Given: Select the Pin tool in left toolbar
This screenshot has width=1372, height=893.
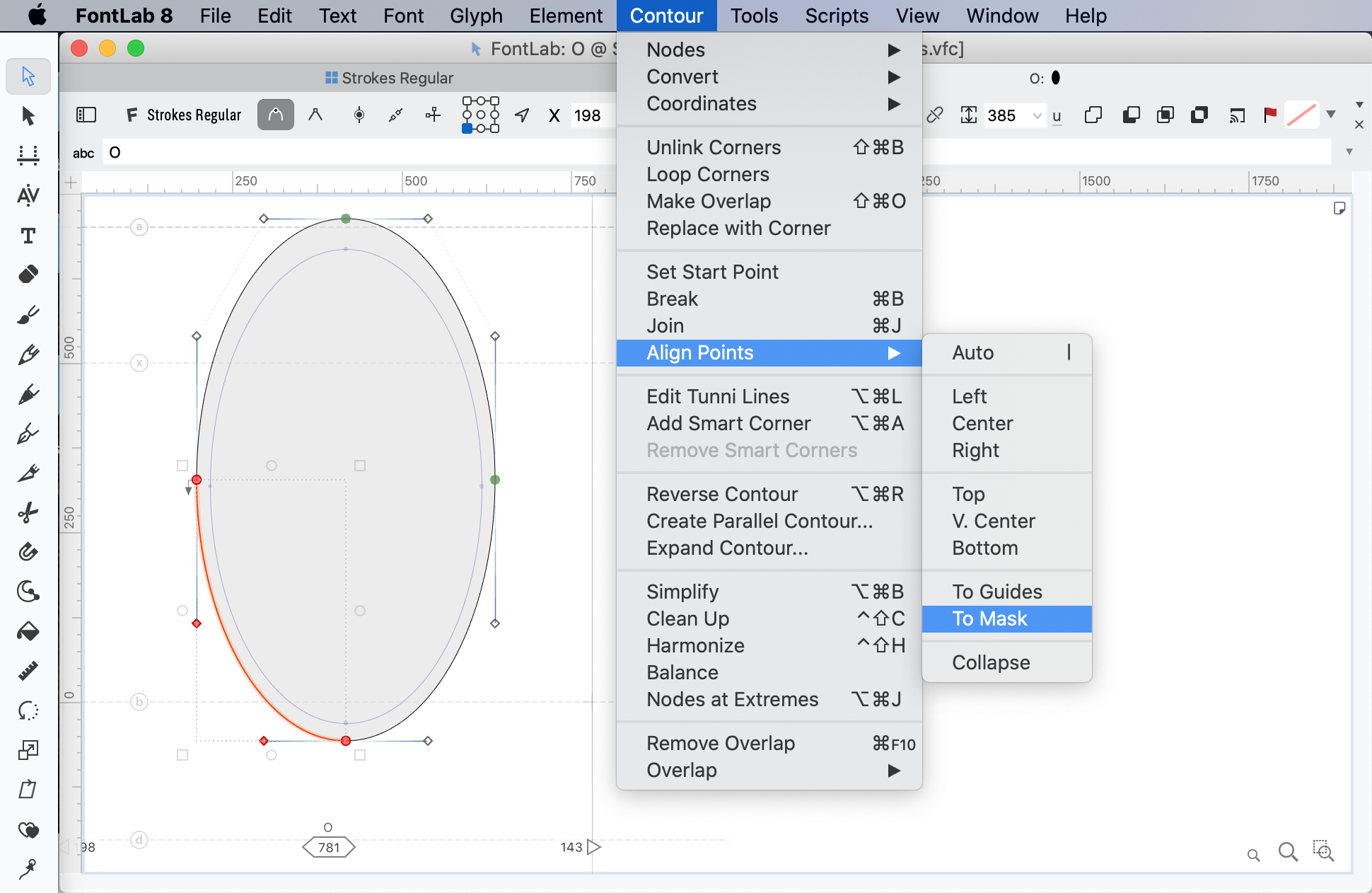Looking at the screenshot, I should [x=28, y=868].
